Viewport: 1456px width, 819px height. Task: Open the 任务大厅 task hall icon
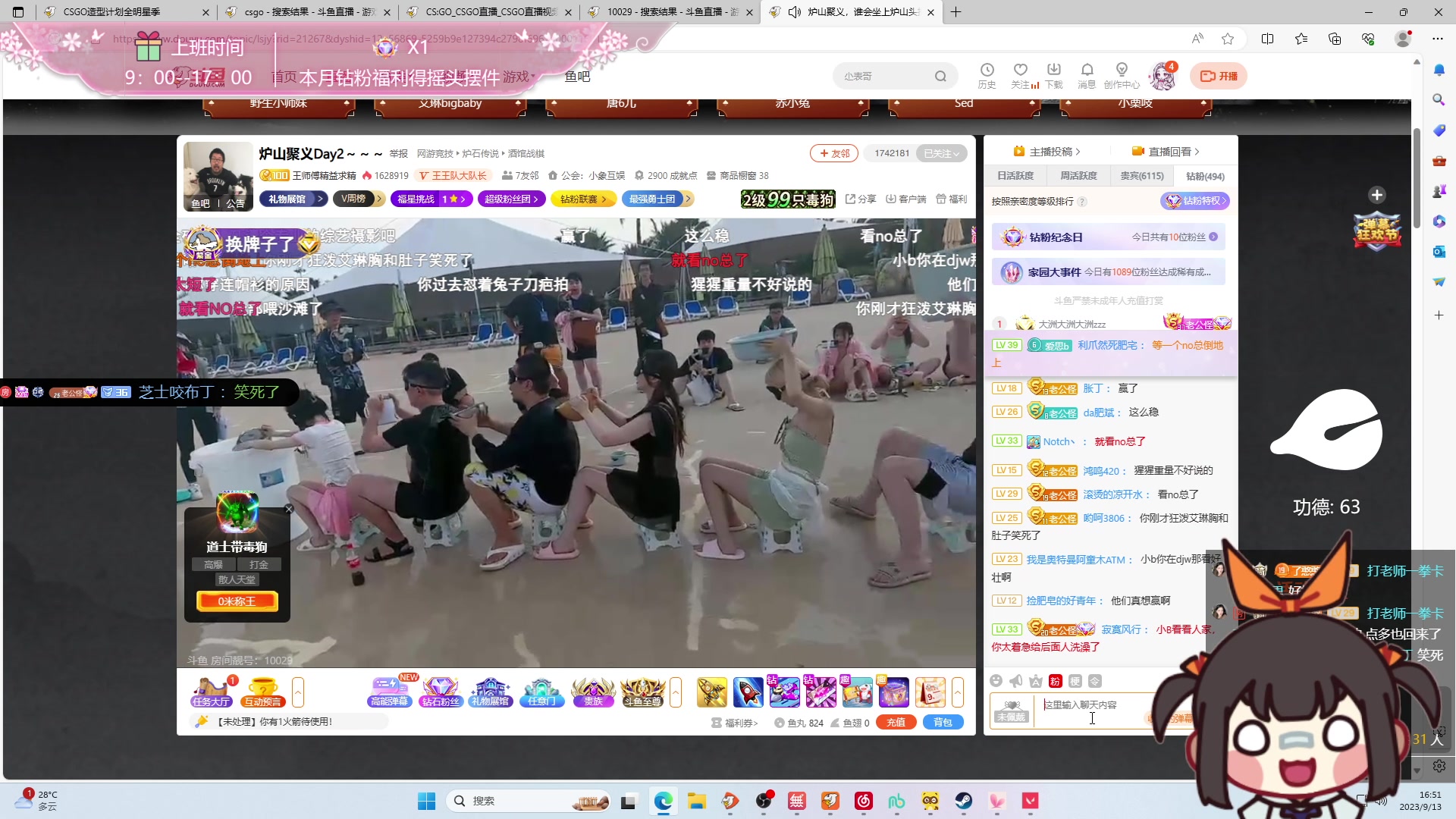pyautogui.click(x=212, y=692)
